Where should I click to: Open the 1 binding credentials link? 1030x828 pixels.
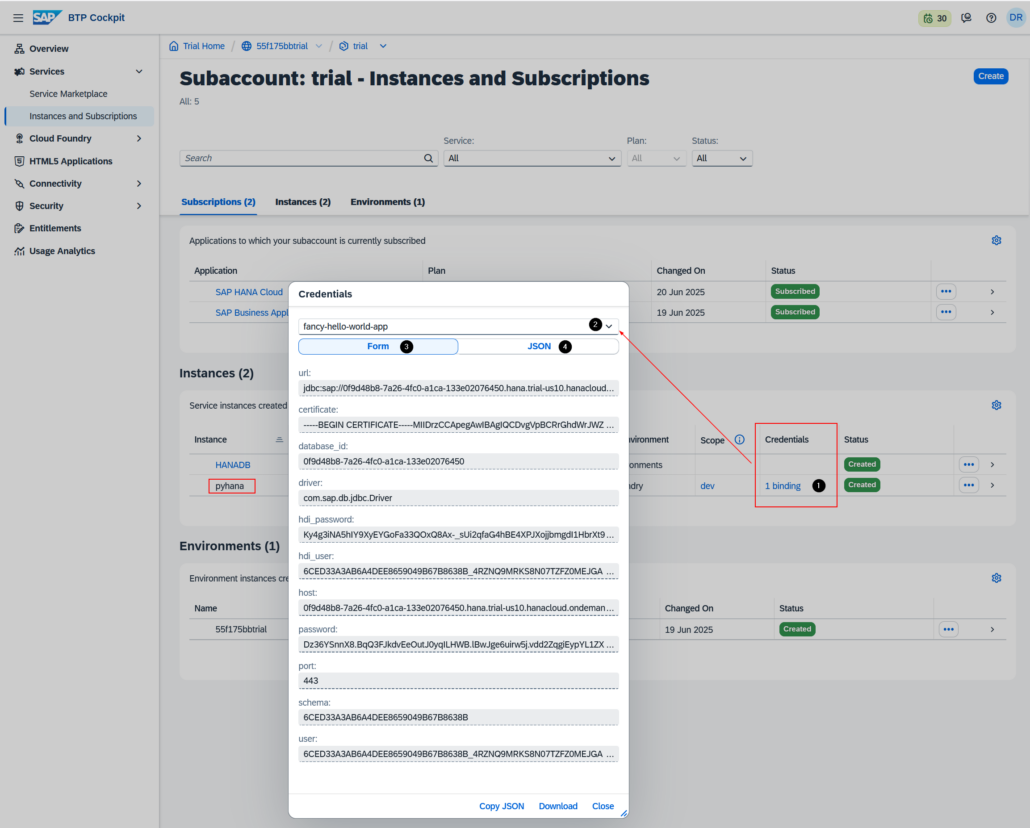[783, 486]
